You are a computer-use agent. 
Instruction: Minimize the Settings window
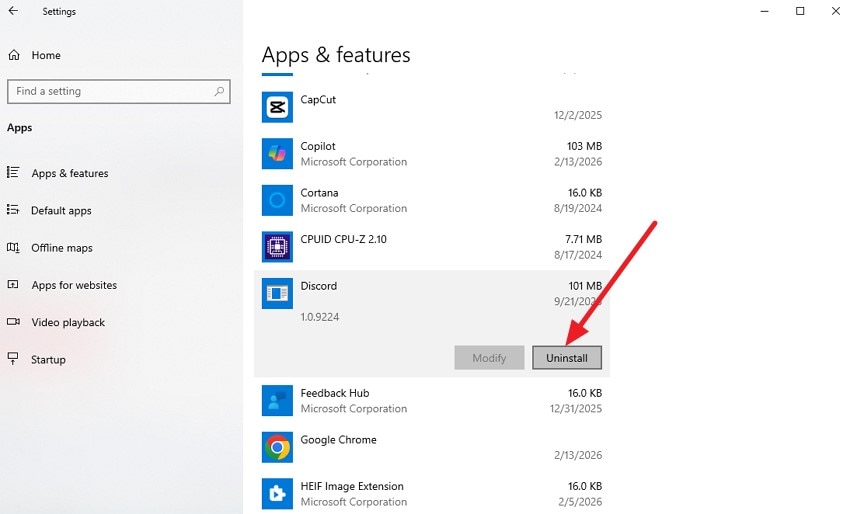764,11
